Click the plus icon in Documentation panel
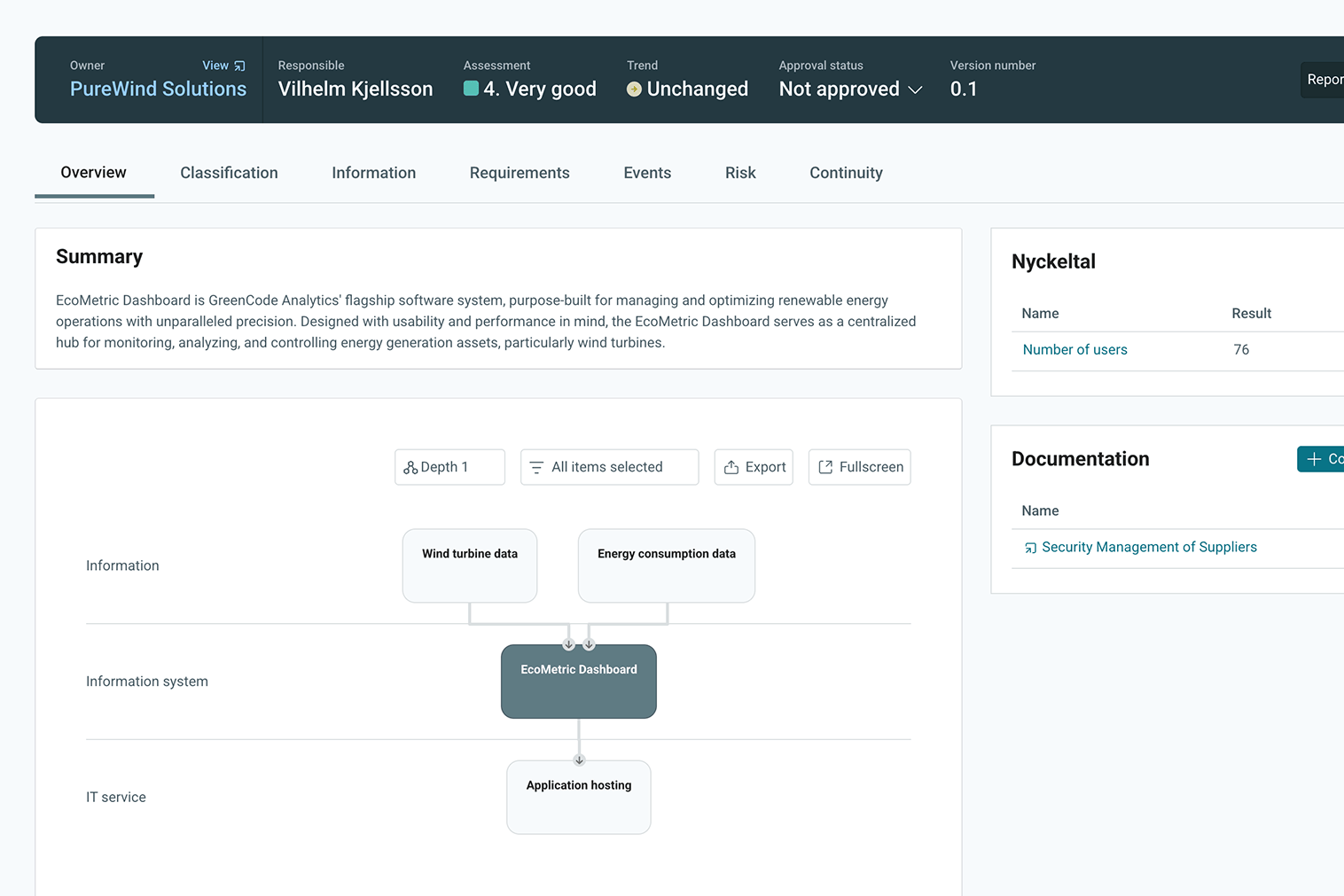The height and width of the screenshot is (896, 1344). 1314,459
